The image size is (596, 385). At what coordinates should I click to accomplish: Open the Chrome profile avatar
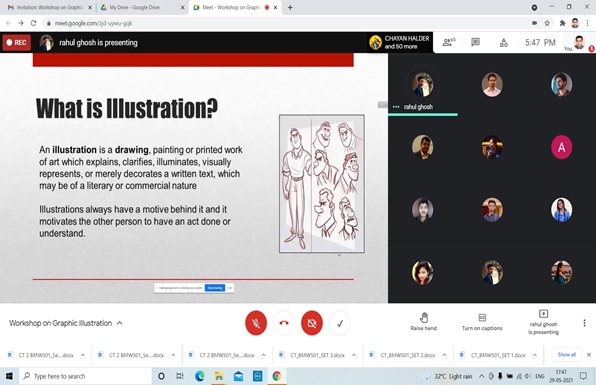(x=575, y=23)
